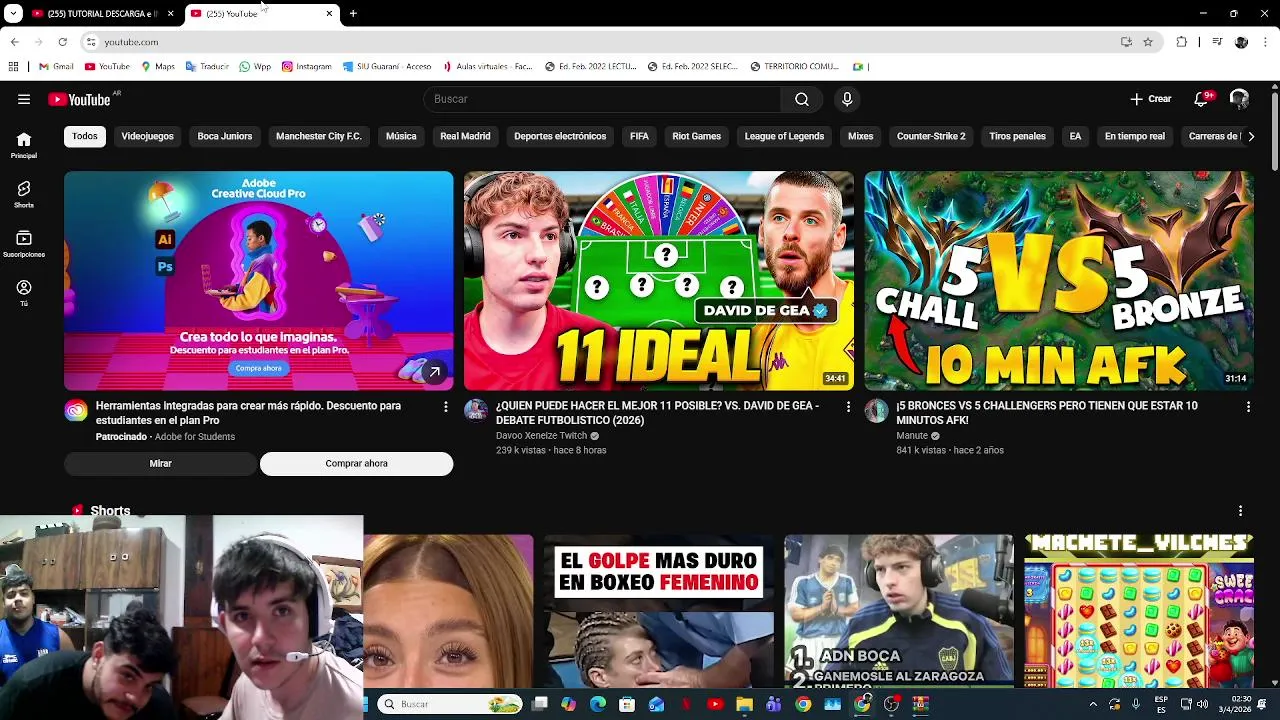This screenshot has height=720, width=1280.
Task: Open the 5 VS 5 Bronze thumbnail
Action: (1059, 281)
